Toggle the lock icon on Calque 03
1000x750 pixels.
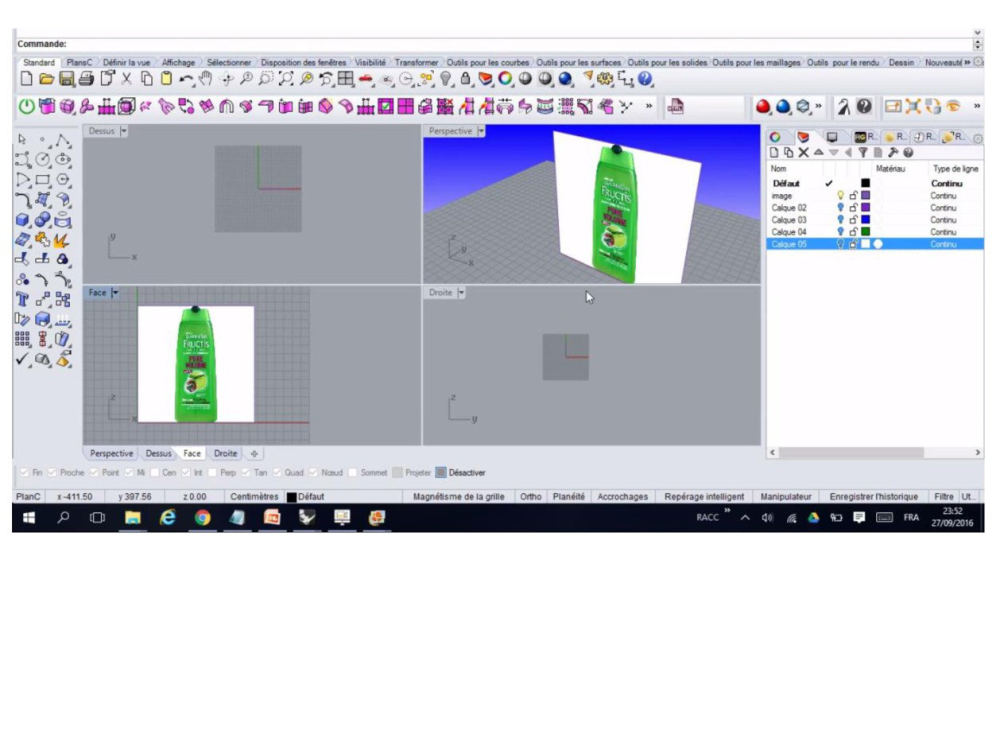pos(853,220)
